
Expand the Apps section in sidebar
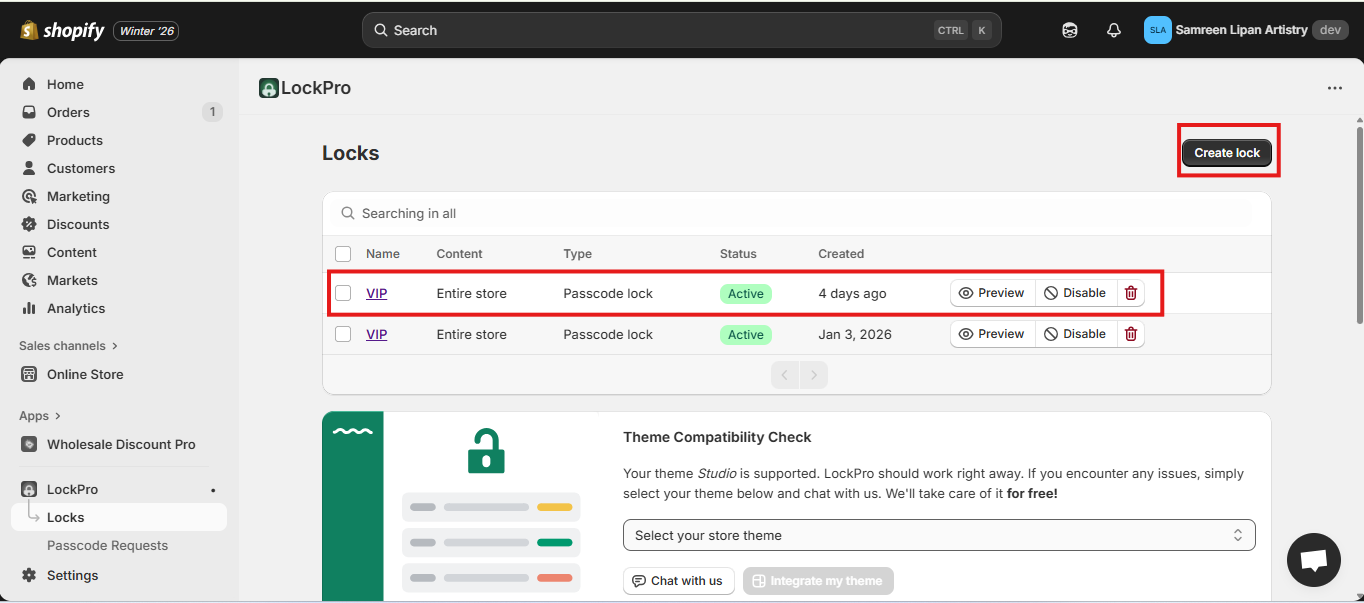(40, 416)
